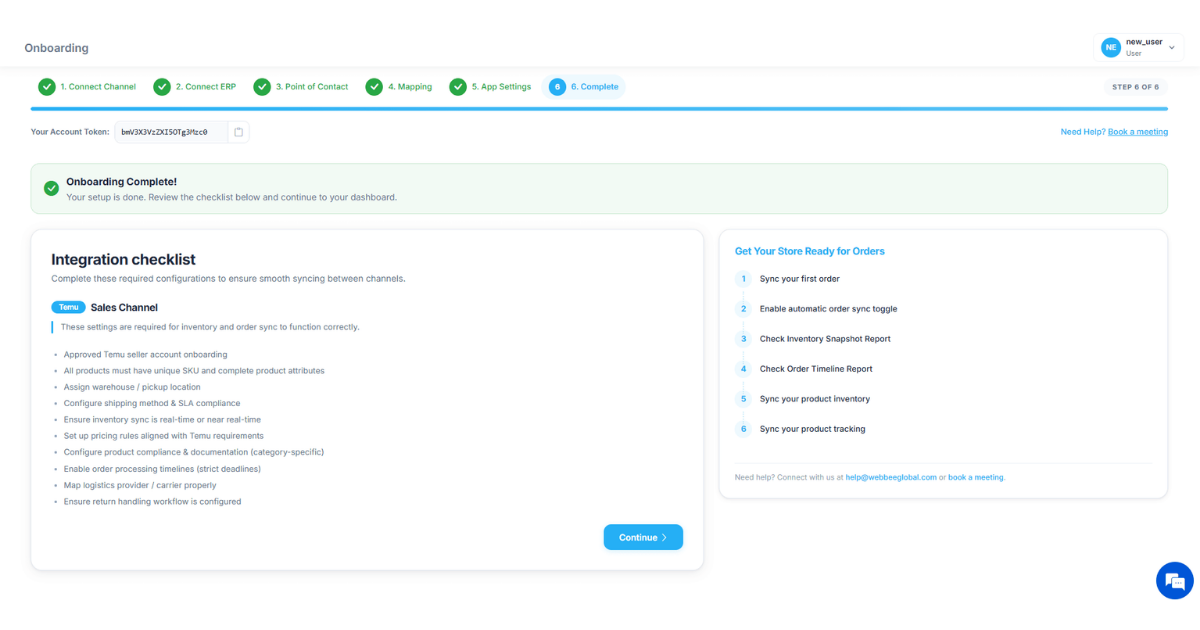Click the green checkmark beside App Settings
Image resolution: width=1200 pixels, height=630 pixels.
pos(458,87)
